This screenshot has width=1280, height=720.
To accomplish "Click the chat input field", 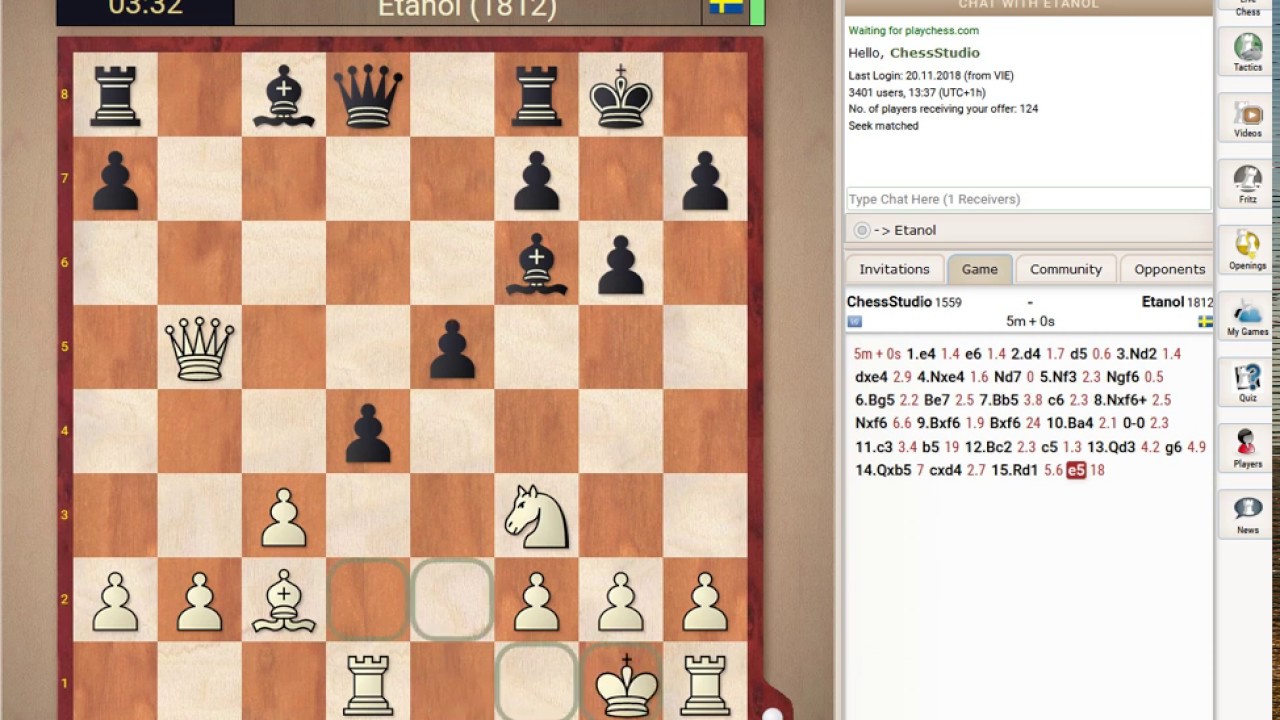I will 1029,199.
